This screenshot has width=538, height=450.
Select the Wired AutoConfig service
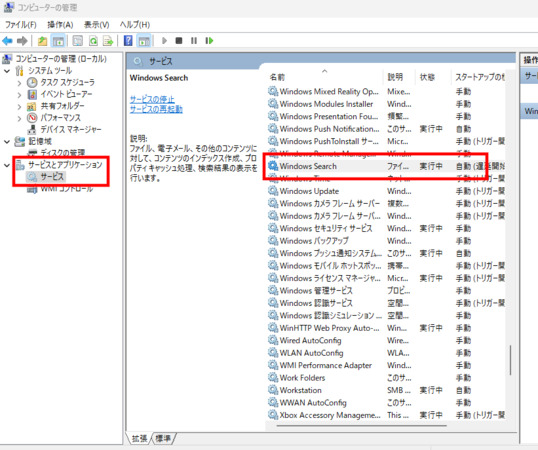[386, 341]
